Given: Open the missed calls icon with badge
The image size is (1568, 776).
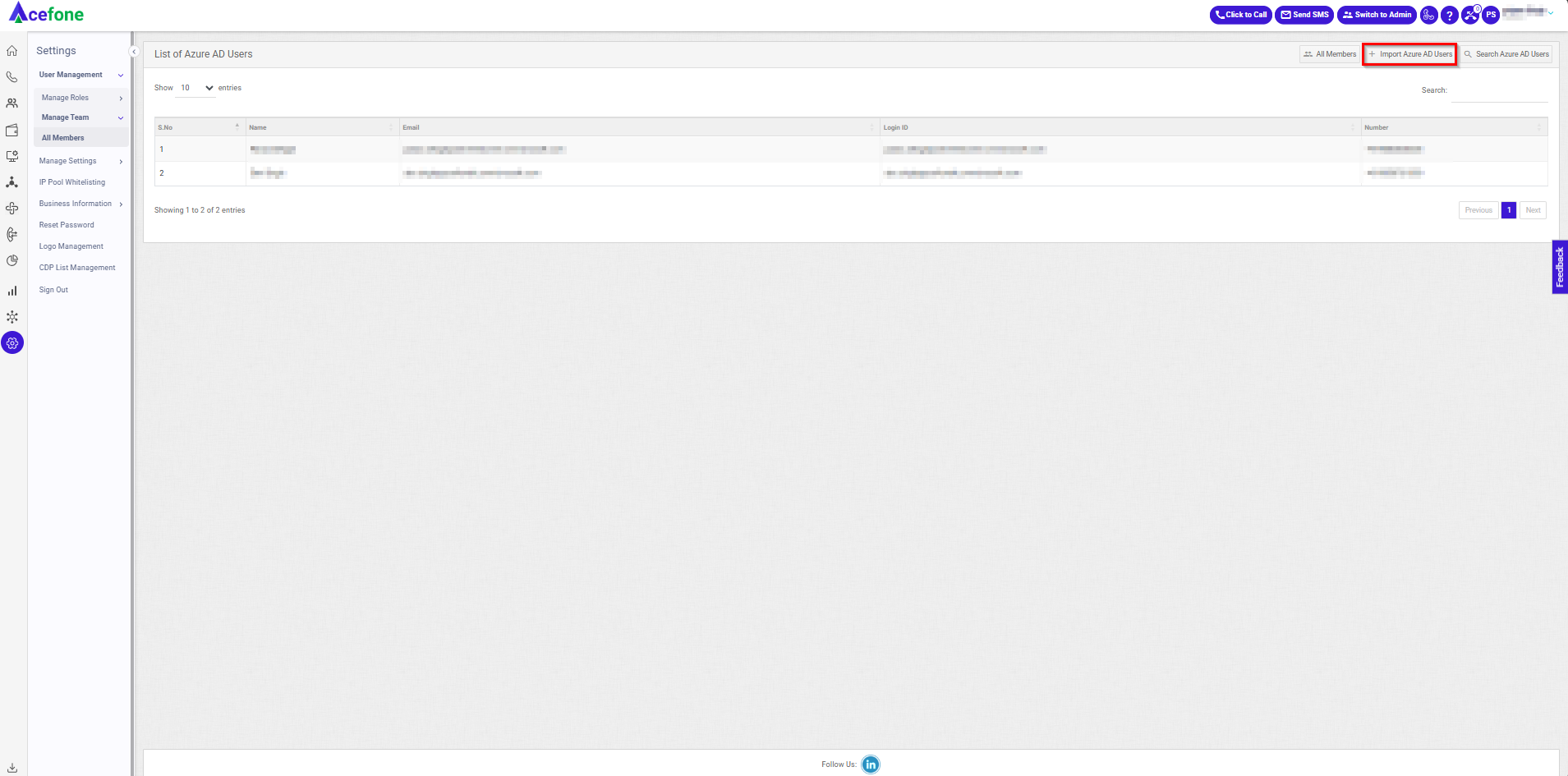Looking at the screenshot, I should tap(1470, 15).
